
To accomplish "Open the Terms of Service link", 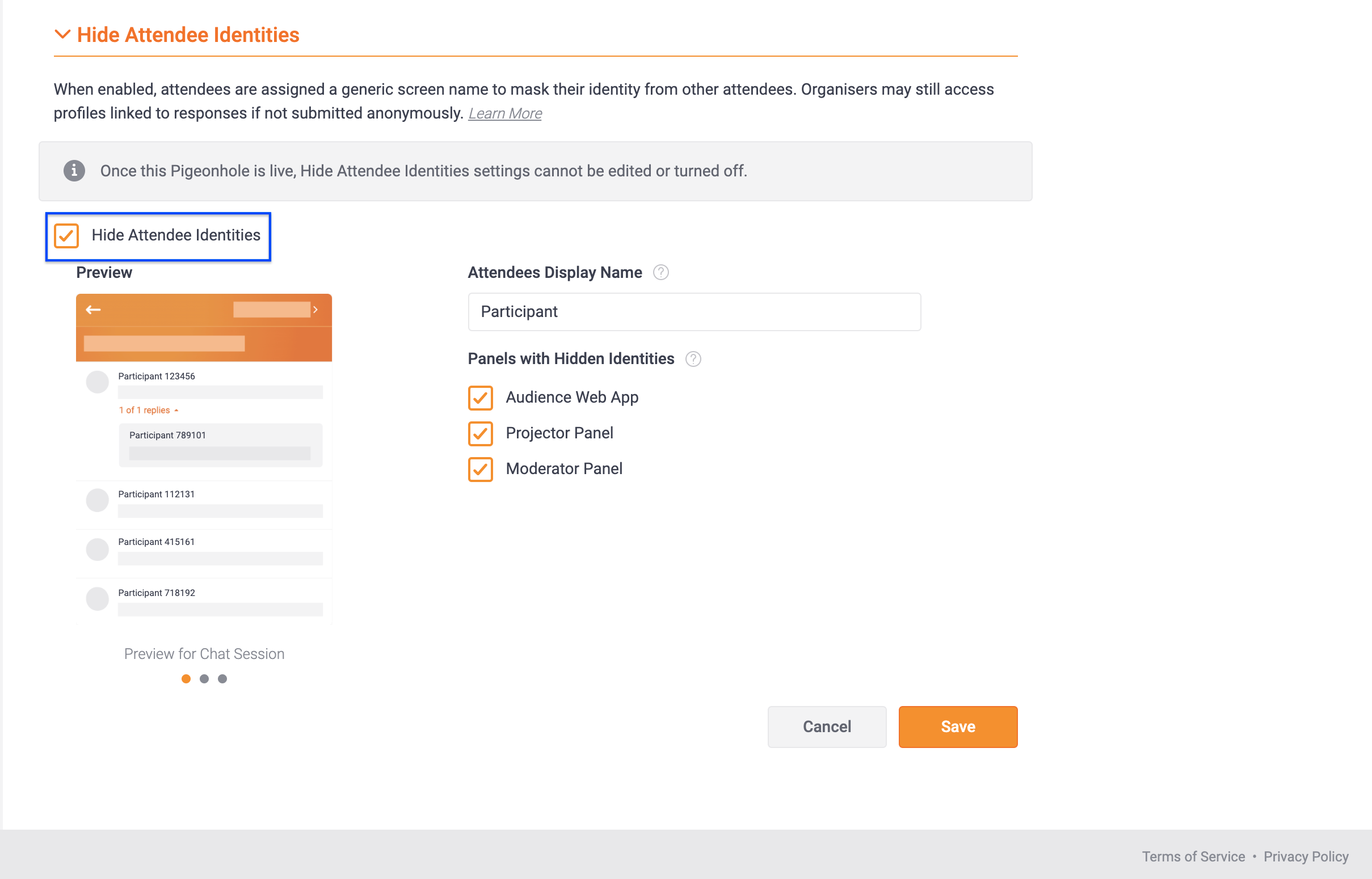I will (1193, 857).
